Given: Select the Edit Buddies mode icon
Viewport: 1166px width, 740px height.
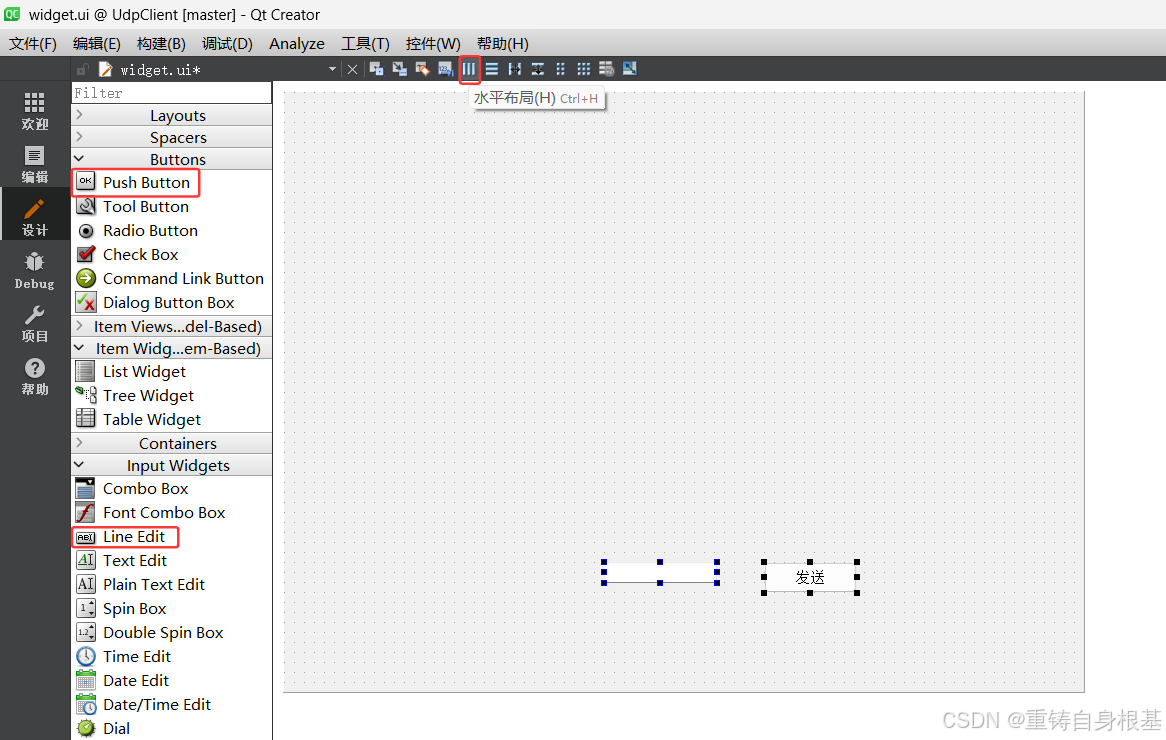Looking at the screenshot, I should coord(422,69).
